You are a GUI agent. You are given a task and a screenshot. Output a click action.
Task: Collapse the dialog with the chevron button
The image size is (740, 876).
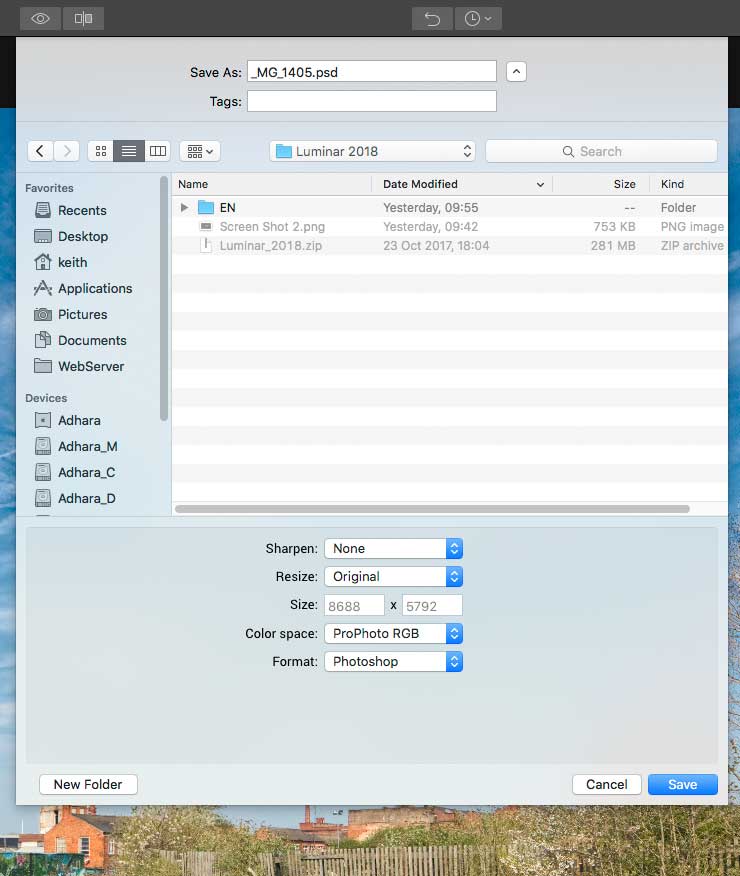pos(516,72)
